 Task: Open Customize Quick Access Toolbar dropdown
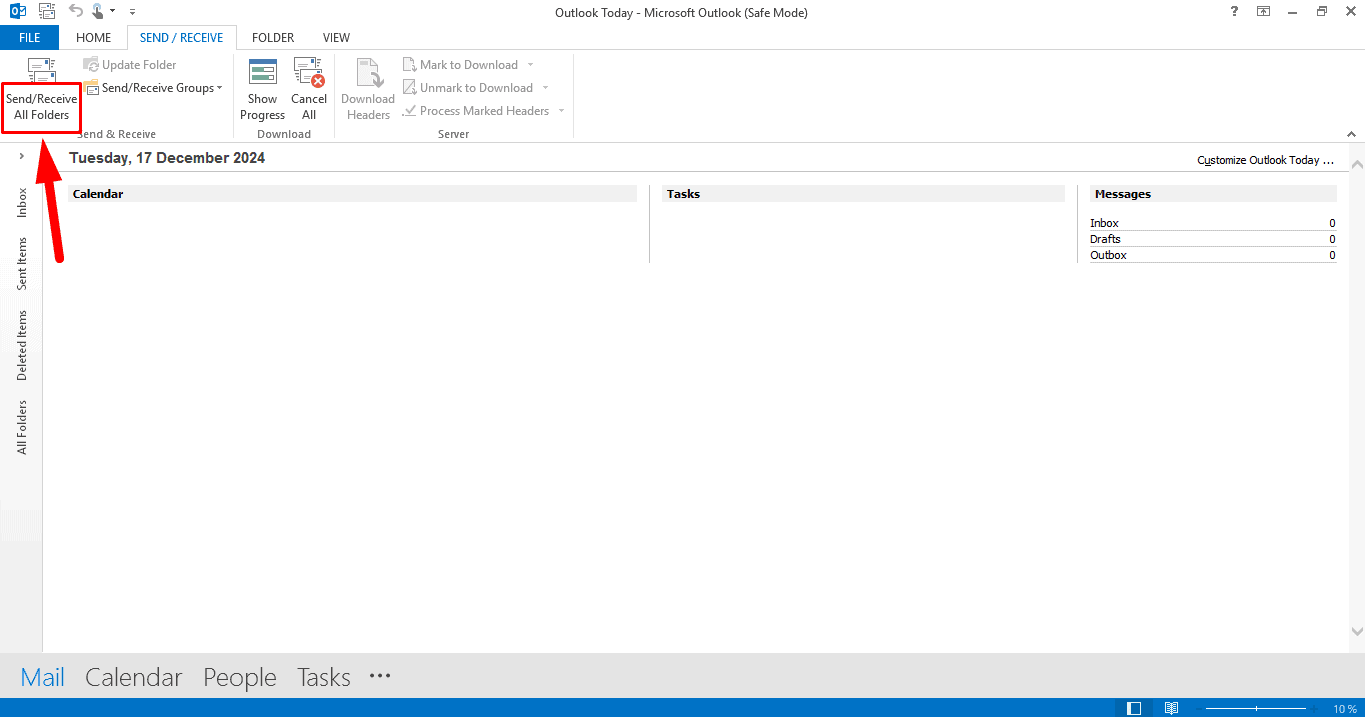click(133, 12)
